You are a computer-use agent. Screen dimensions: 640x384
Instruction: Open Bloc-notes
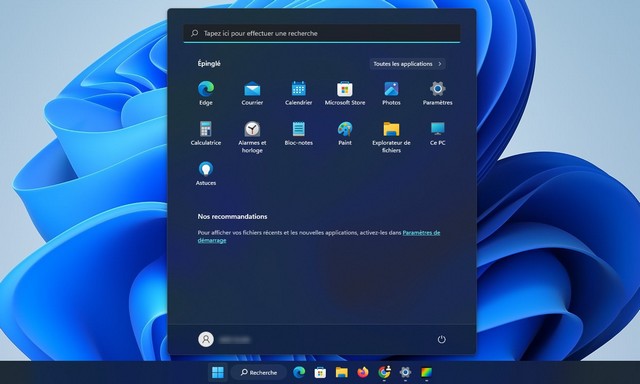pyautogui.click(x=298, y=133)
